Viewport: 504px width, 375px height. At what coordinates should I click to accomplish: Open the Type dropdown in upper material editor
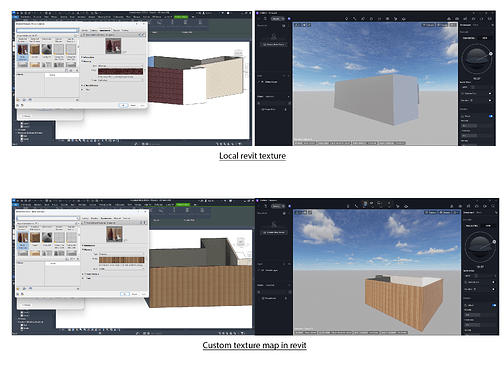121,66
